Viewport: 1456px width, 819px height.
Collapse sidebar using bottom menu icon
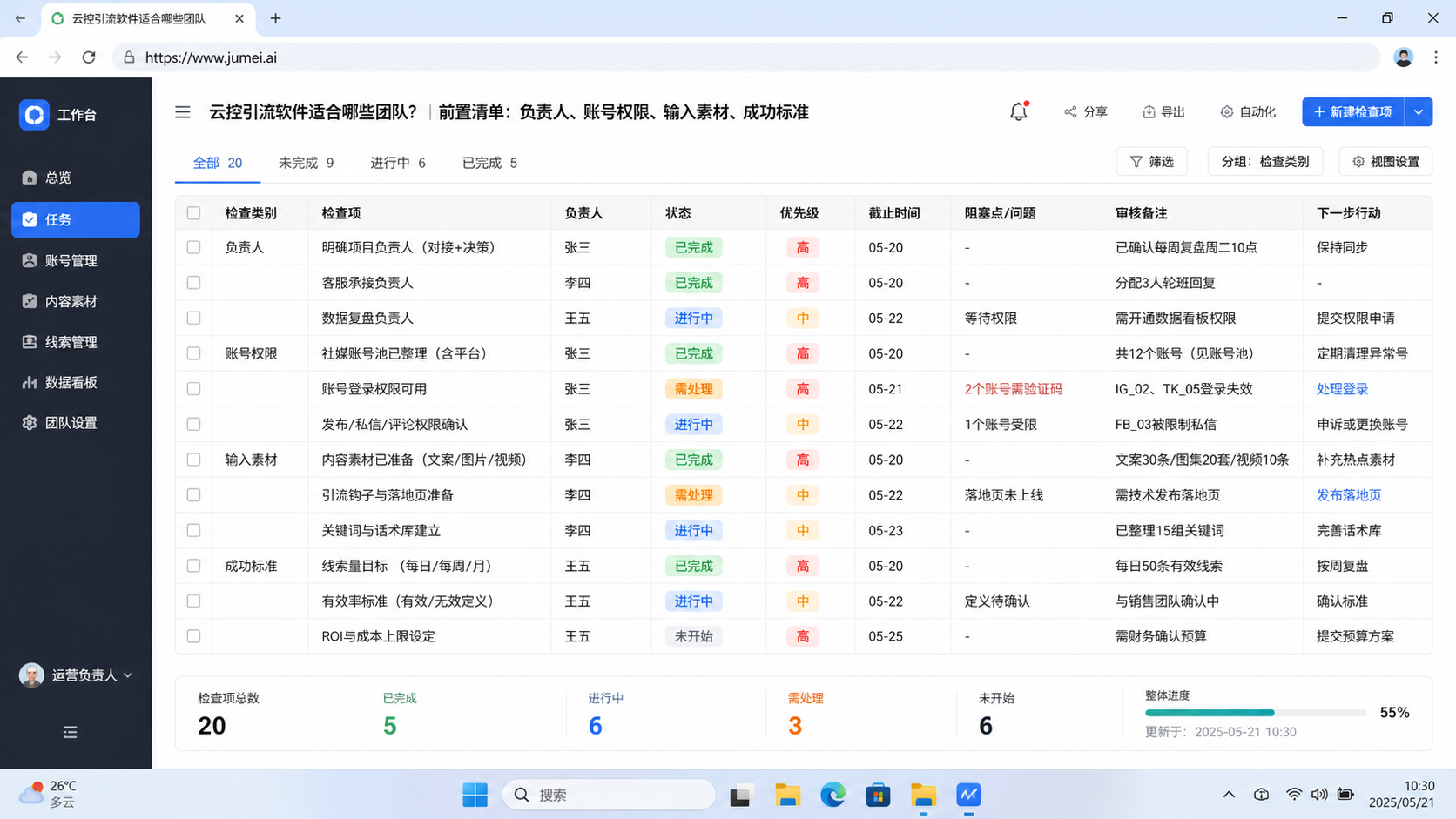click(x=71, y=732)
